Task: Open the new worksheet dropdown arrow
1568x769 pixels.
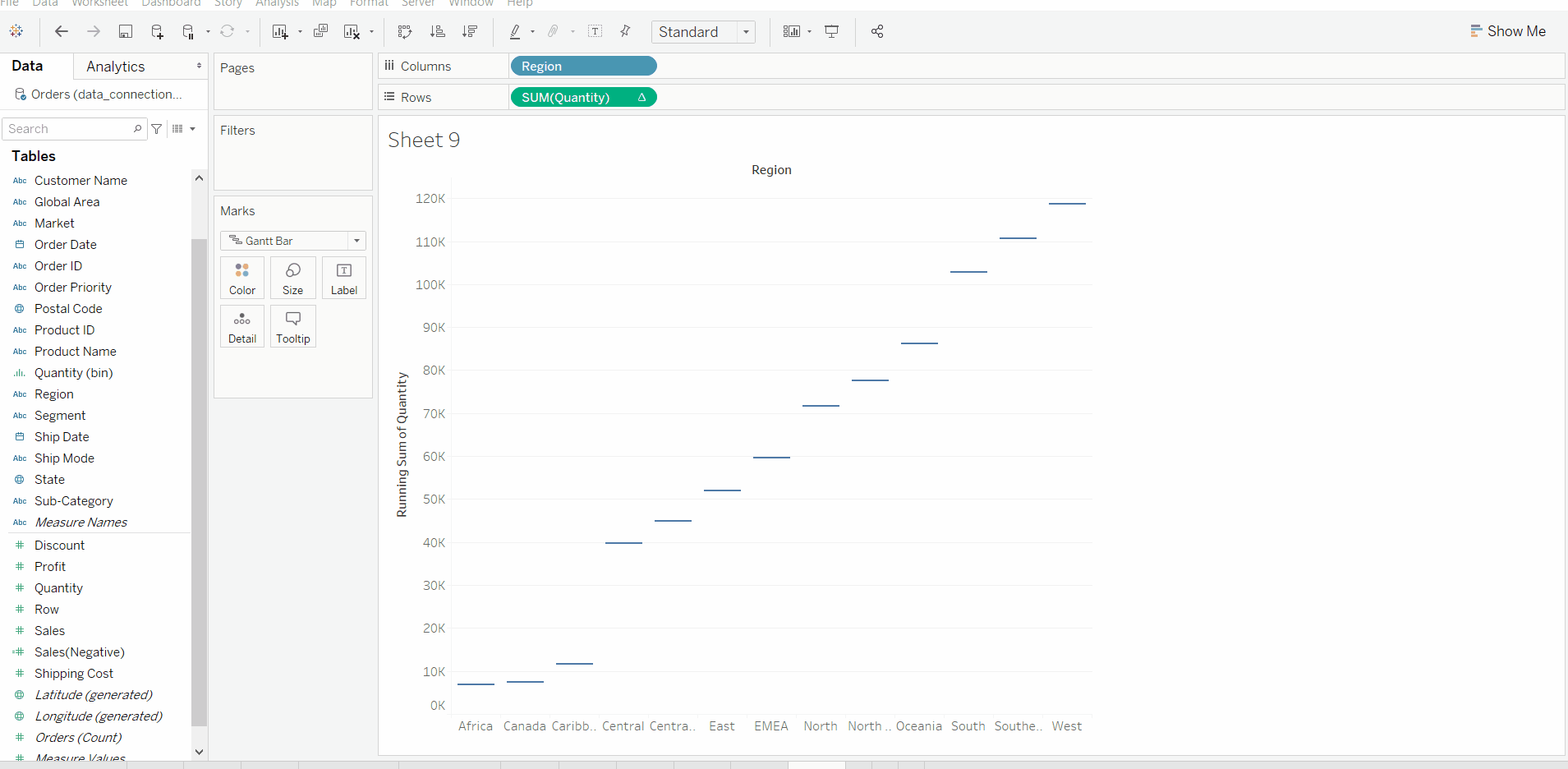Action: click(x=300, y=32)
